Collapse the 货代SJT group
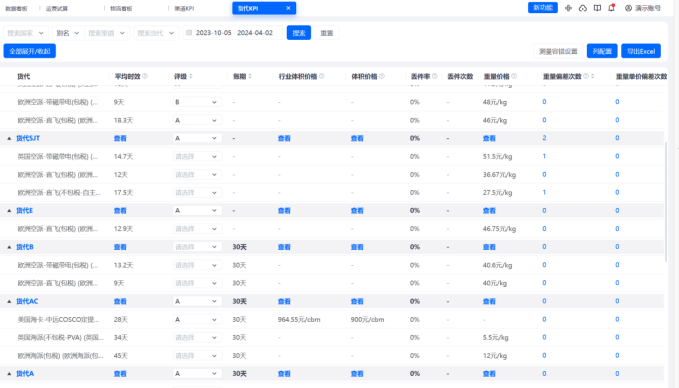 [x=9, y=139]
